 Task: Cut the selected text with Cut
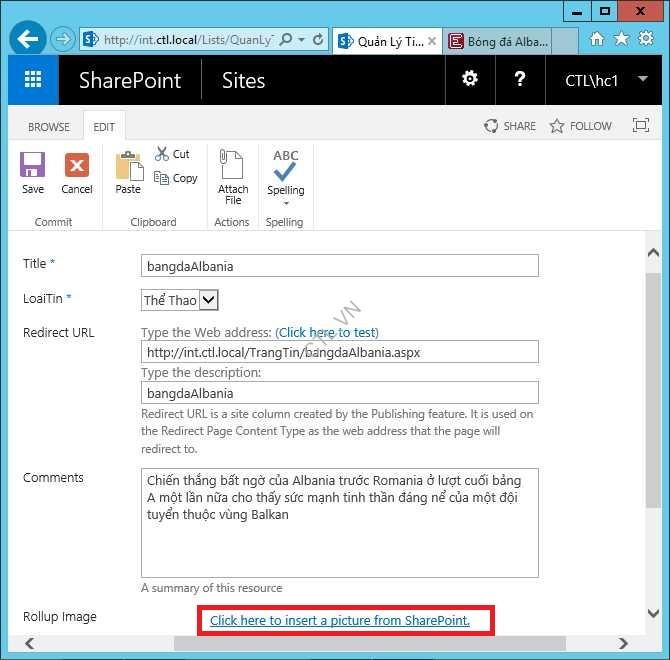[x=172, y=154]
